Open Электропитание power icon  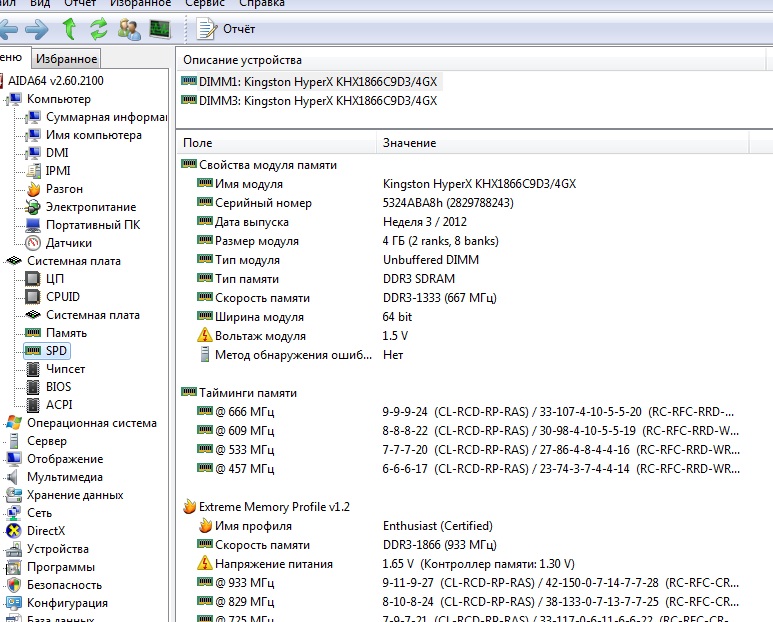click(34, 207)
